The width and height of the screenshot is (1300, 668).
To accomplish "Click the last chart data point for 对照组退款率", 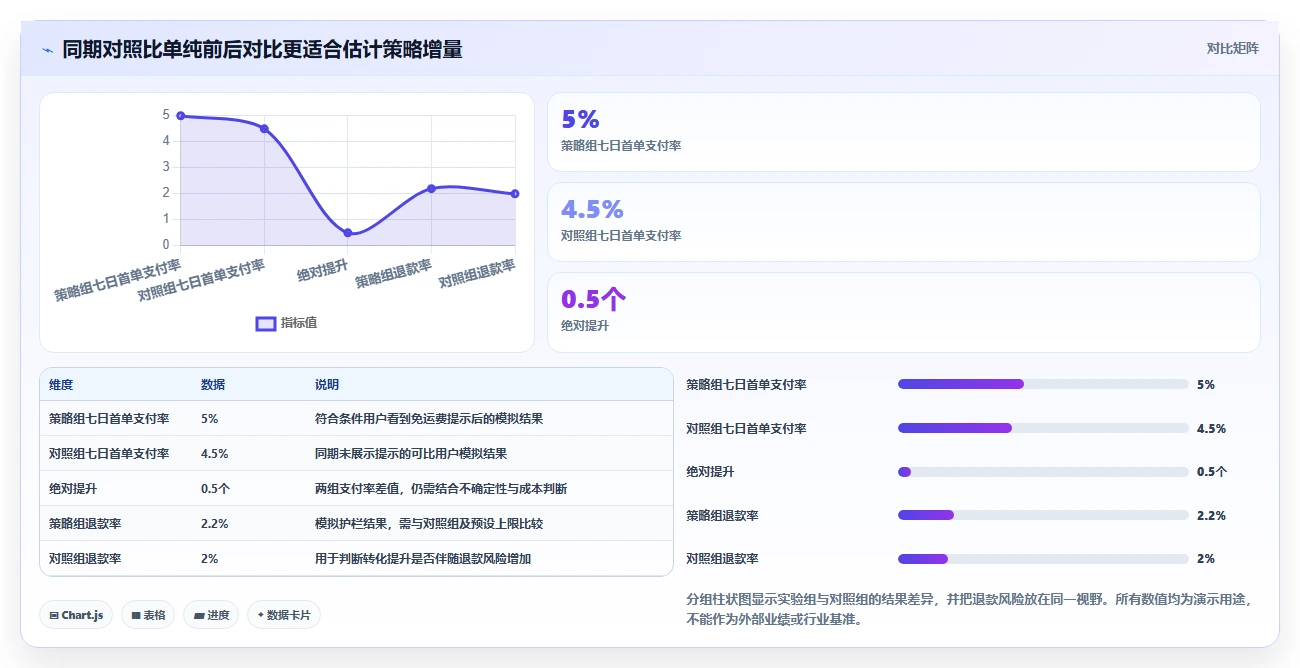I will pos(515,193).
